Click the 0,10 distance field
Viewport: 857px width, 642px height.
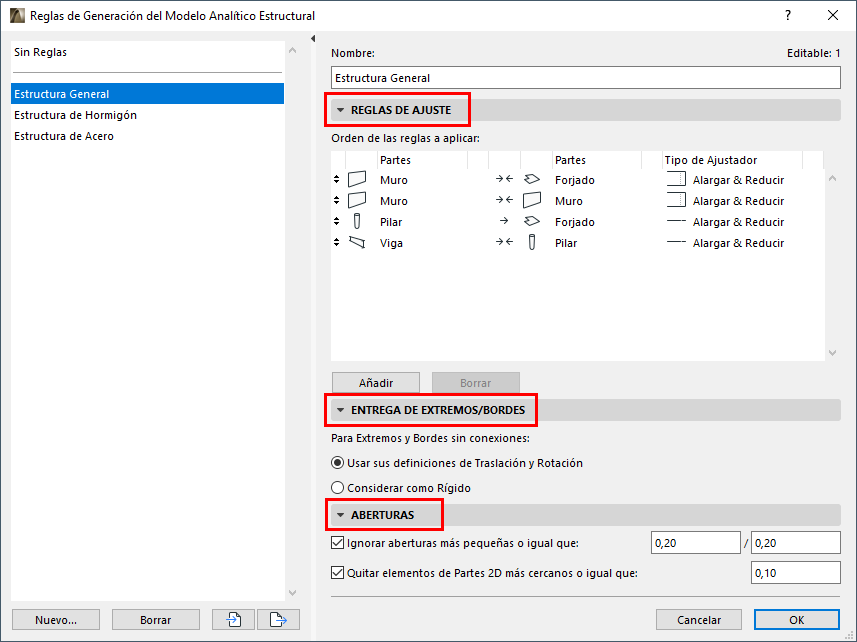795,573
